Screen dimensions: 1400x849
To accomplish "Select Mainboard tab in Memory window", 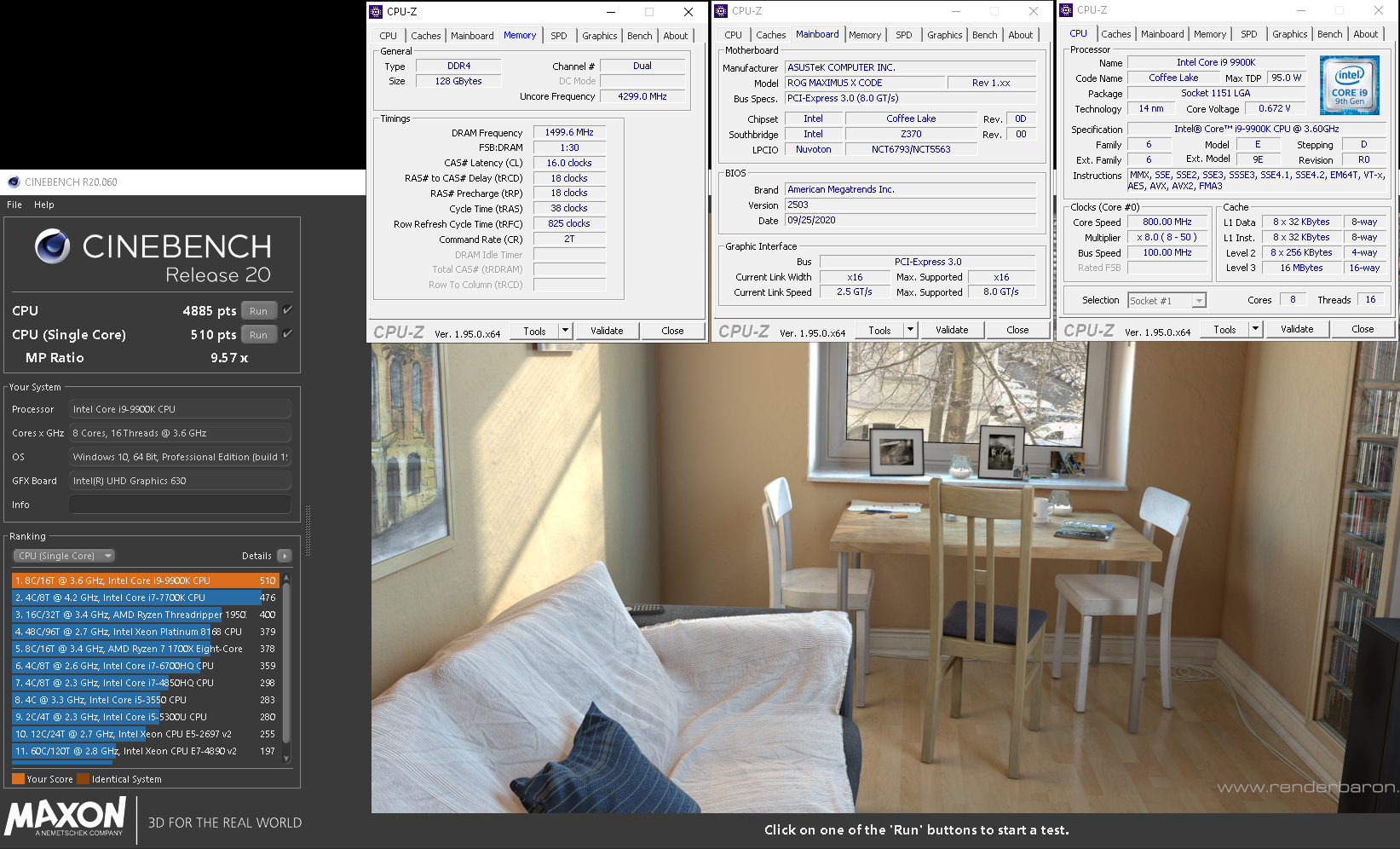I will [472, 36].
